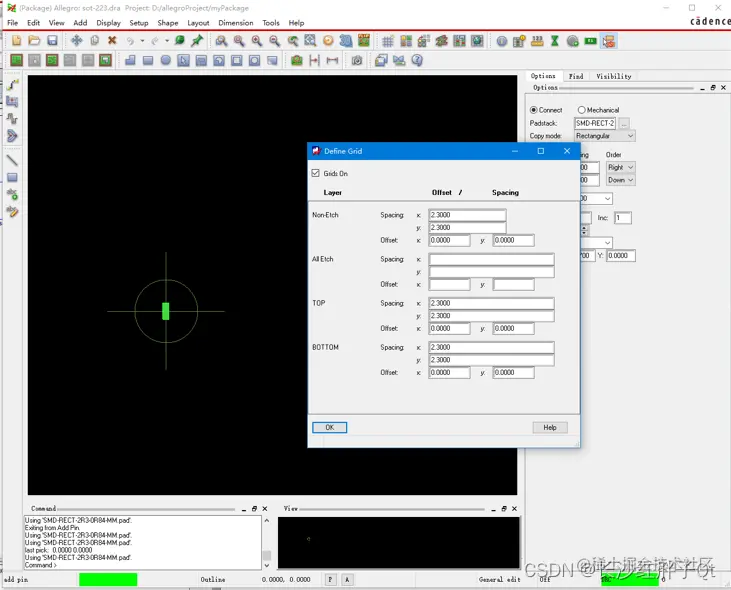Switch to the Visibility tab
The width and height of the screenshot is (731, 590).
point(614,76)
